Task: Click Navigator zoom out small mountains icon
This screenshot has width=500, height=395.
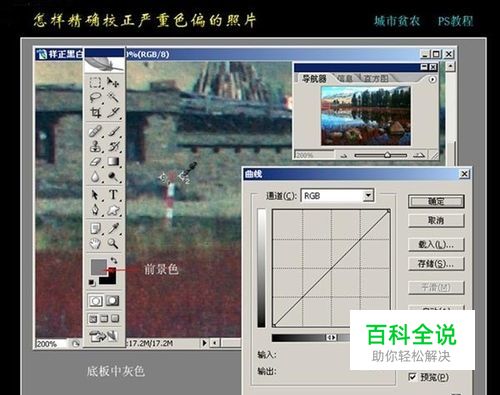Action: pyautogui.click(x=344, y=155)
